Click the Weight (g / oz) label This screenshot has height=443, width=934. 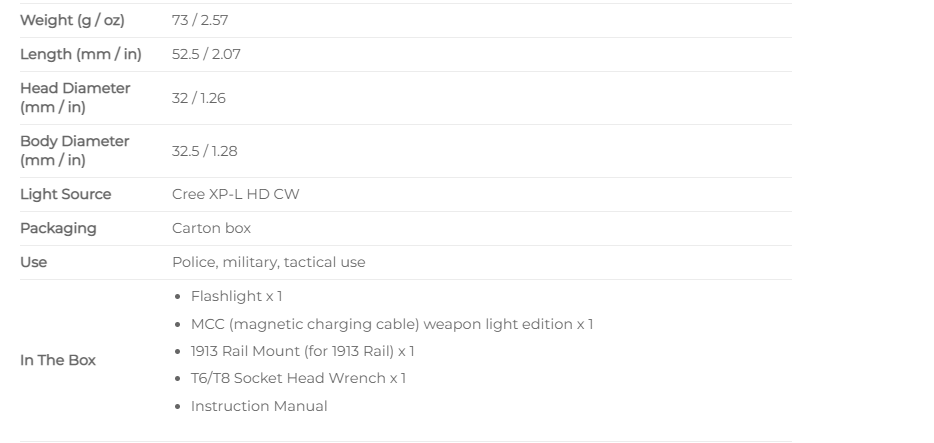(72, 20)
